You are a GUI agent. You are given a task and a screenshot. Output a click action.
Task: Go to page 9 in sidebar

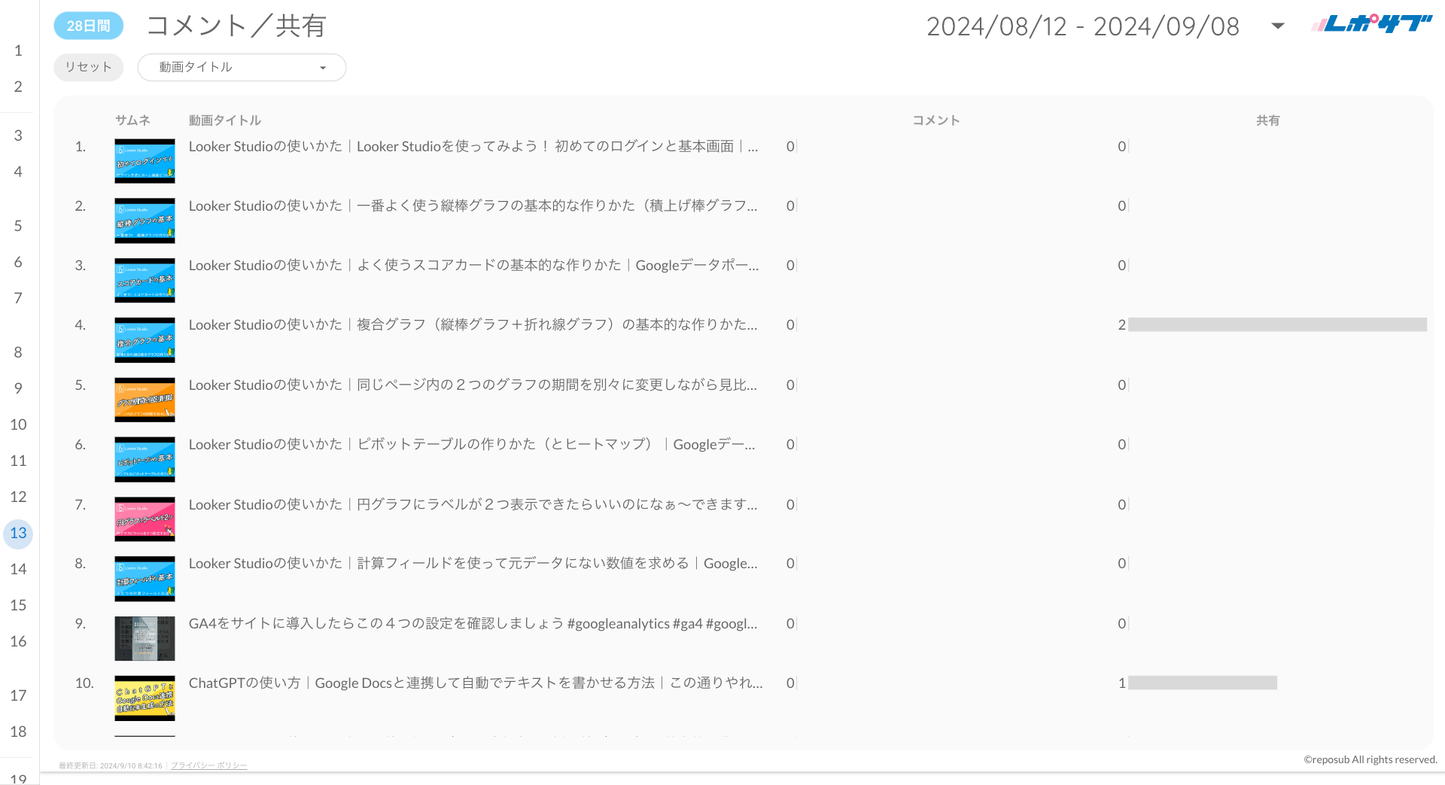(18, 388)
